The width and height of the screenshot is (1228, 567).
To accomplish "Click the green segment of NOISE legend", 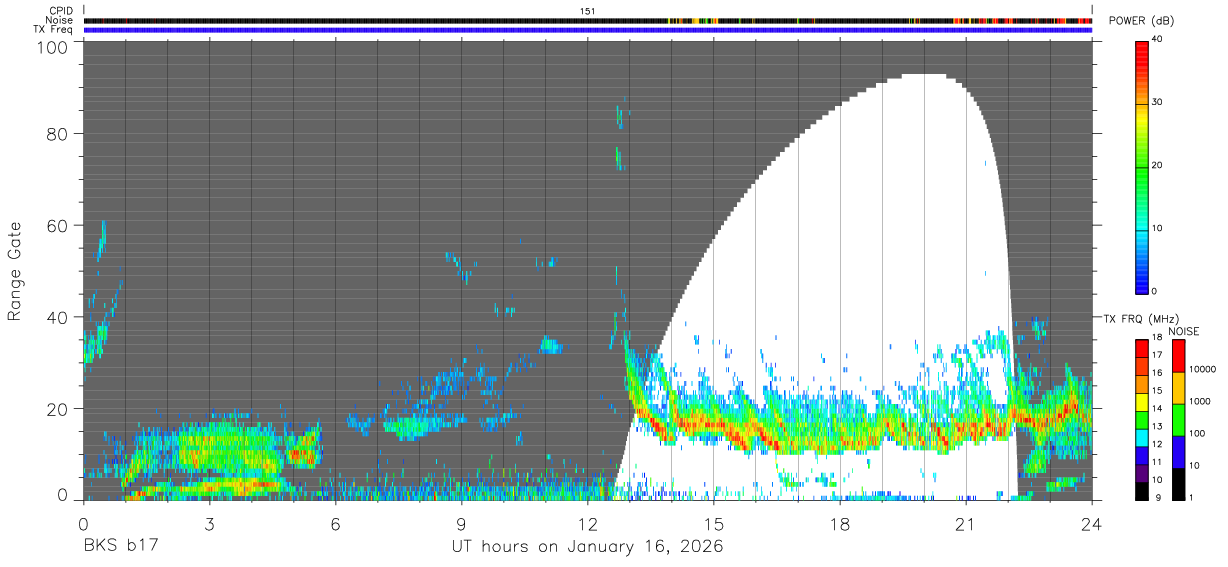I will 1177,420.
